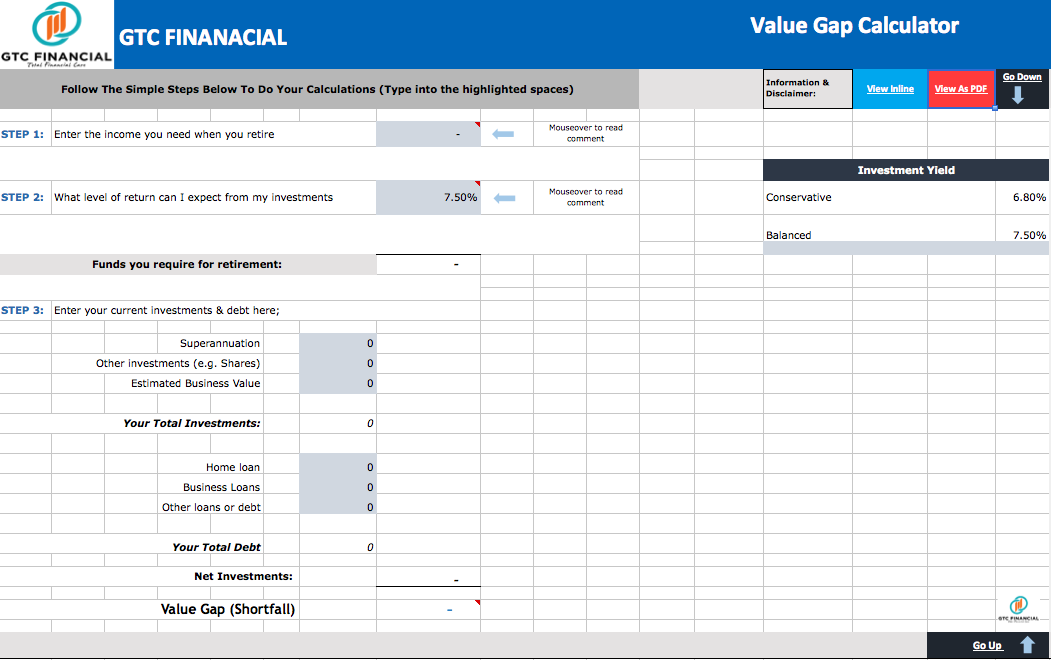Select the Superannuation value cell
The width and height of the screenshot is (1051, 660).
click(x=338, y=343)
